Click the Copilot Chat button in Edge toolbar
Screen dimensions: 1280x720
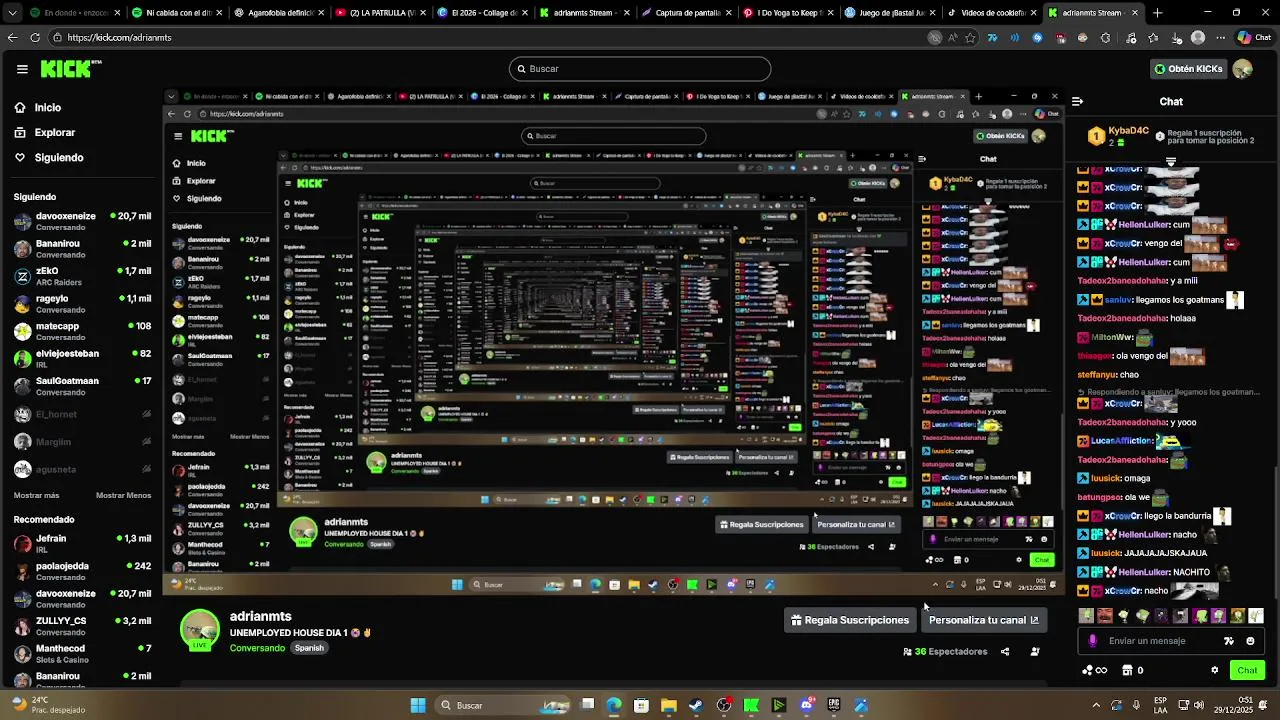(1254, 37)
